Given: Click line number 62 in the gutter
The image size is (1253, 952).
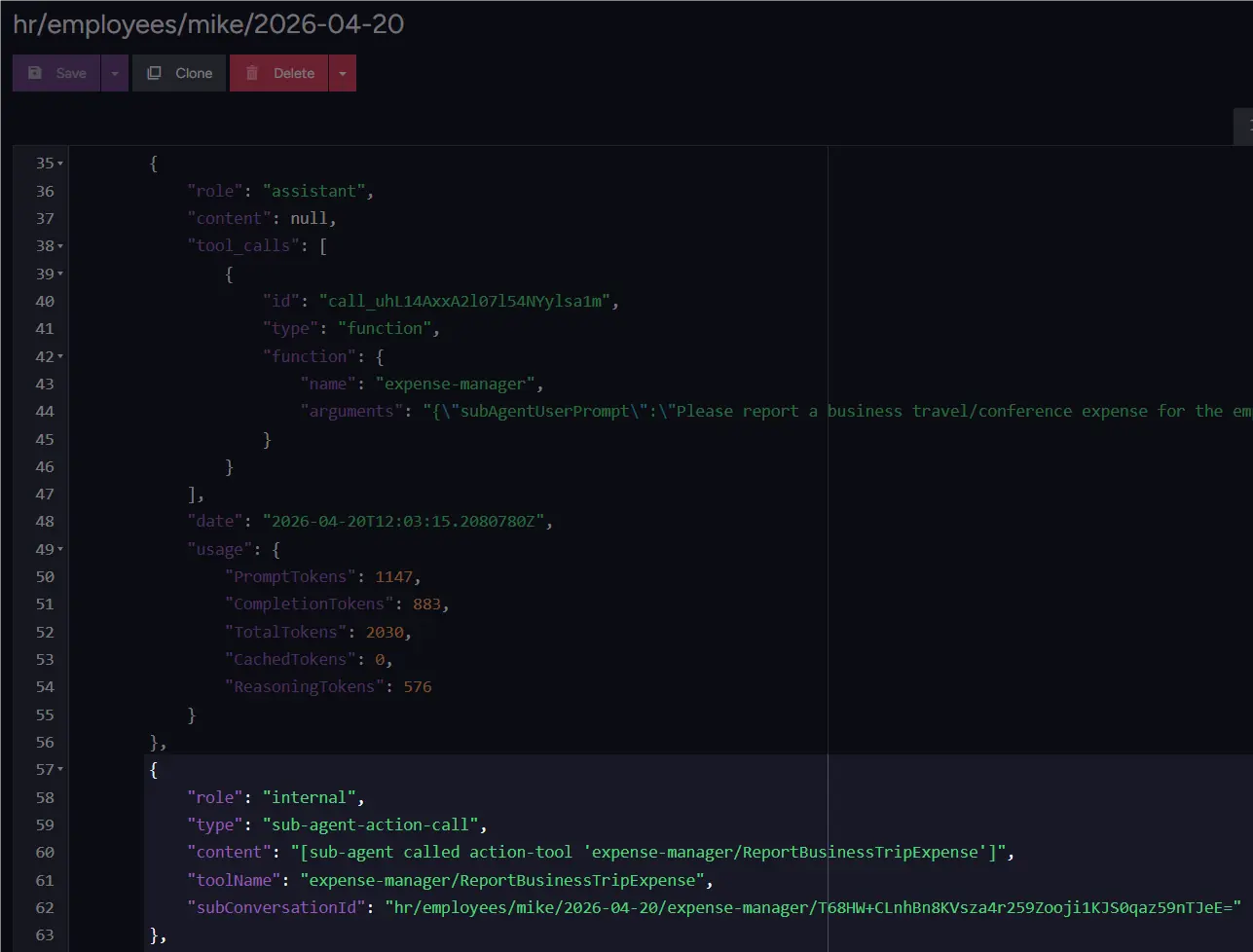Looking at the screenshot, I should pyautogui.click(x=45, y=907).
